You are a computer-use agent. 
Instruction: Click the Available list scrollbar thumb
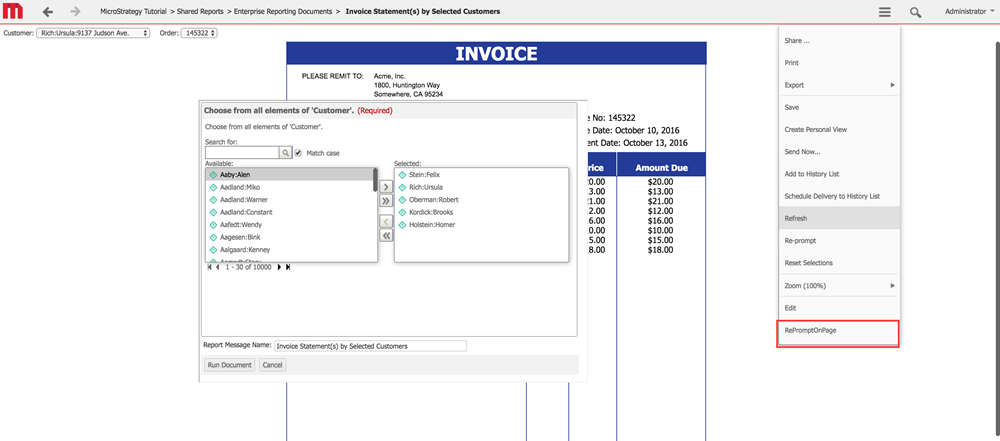(375, 180)
